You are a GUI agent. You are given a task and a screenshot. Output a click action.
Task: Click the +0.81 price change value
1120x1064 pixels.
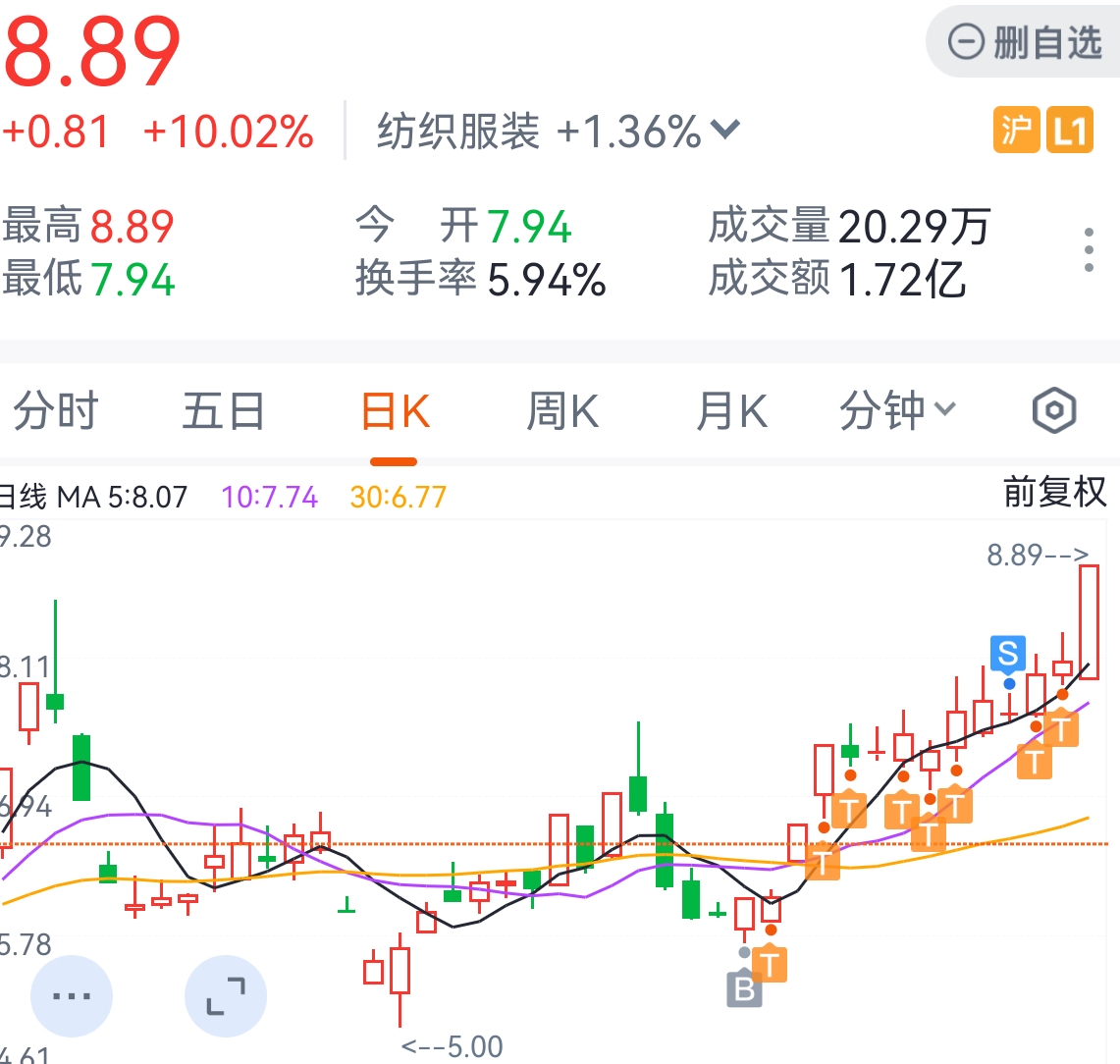56,133
